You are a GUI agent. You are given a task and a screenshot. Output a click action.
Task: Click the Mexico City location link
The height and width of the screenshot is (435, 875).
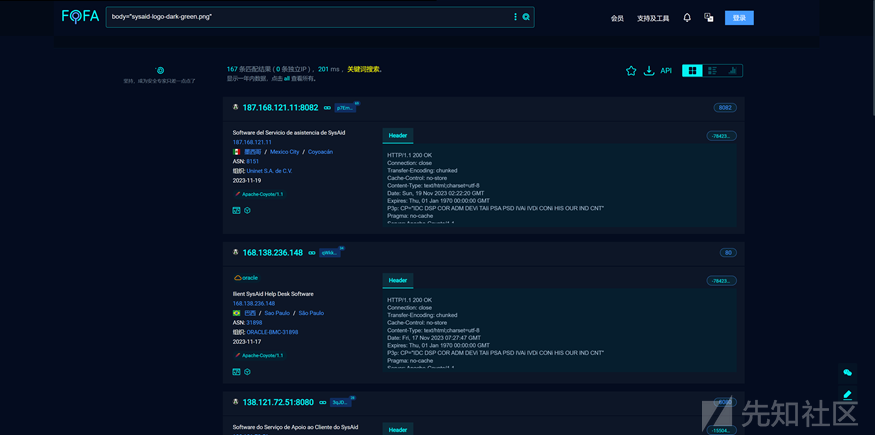tap(284, 152)
